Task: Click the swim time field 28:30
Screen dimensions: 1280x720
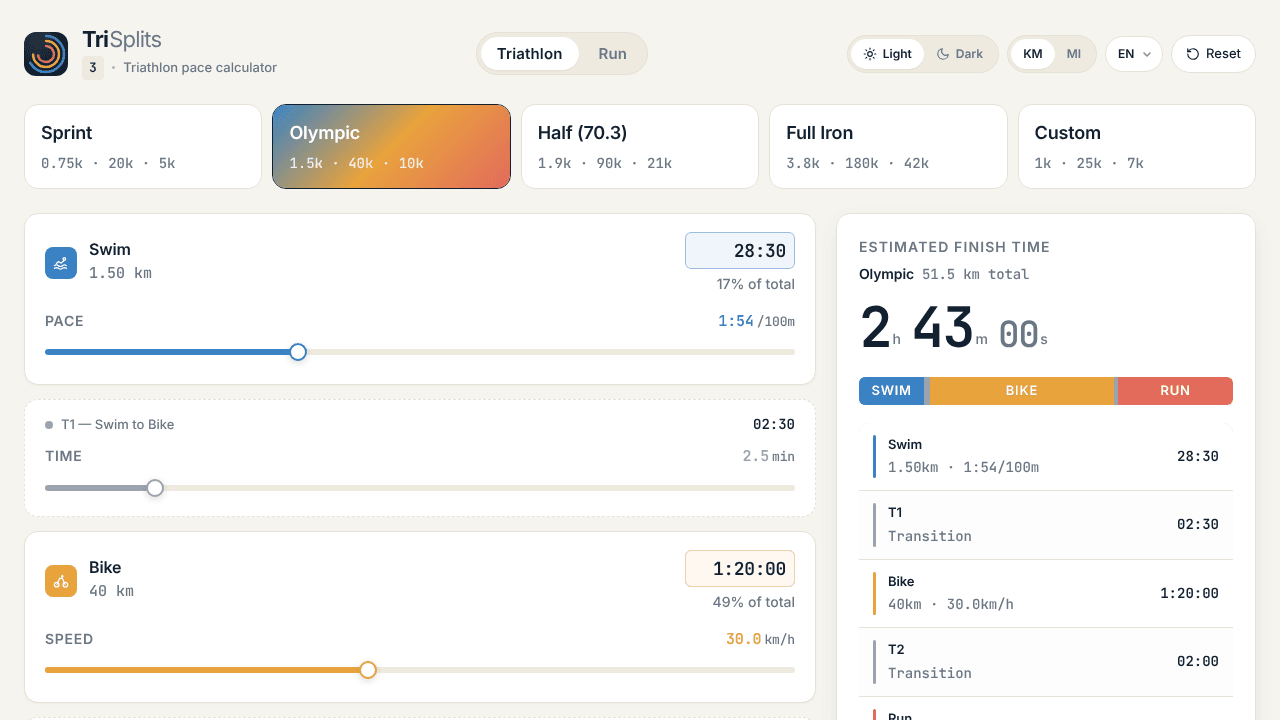Action: (x=740, y=251)
